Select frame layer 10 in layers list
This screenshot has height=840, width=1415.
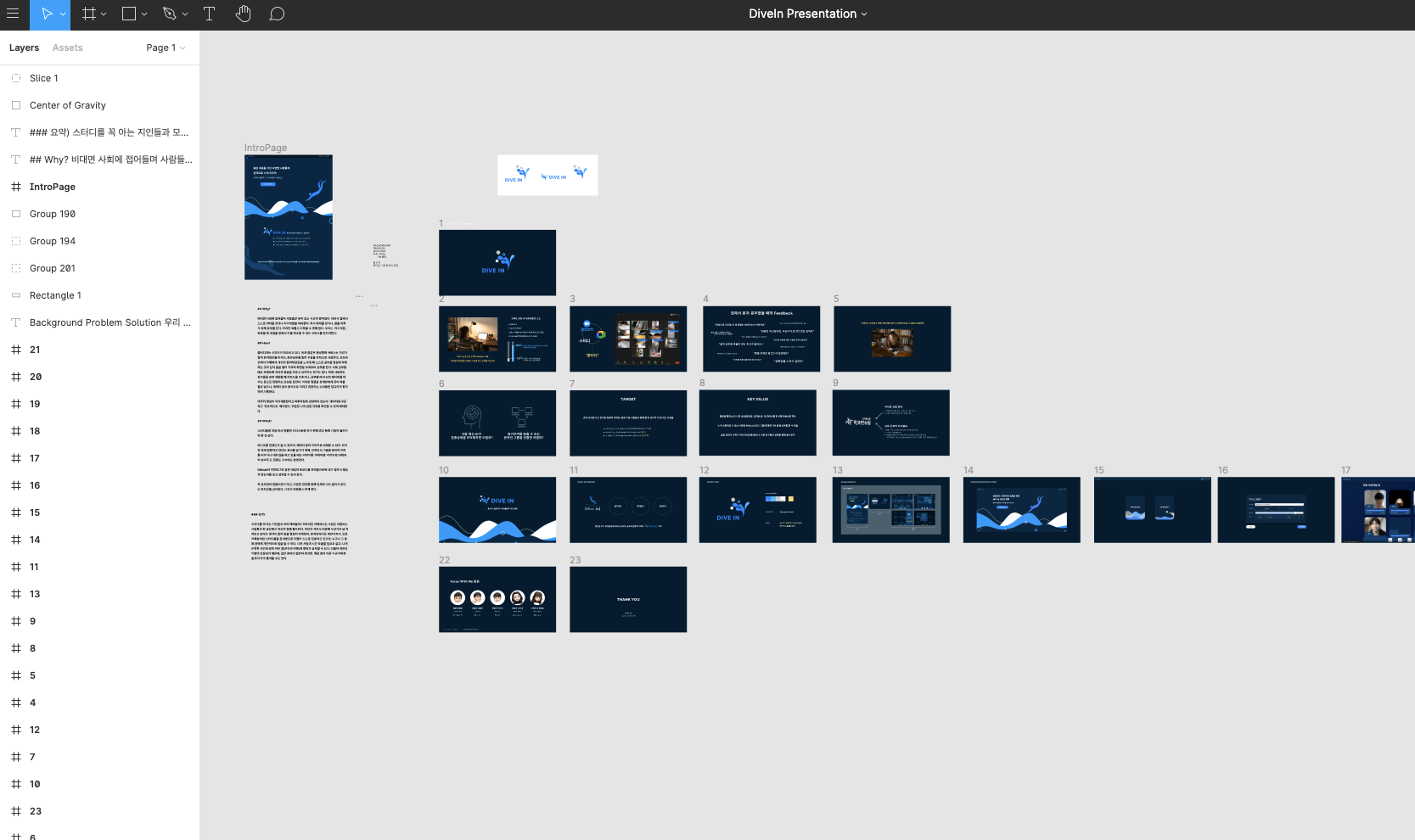(x=100, y=784)
